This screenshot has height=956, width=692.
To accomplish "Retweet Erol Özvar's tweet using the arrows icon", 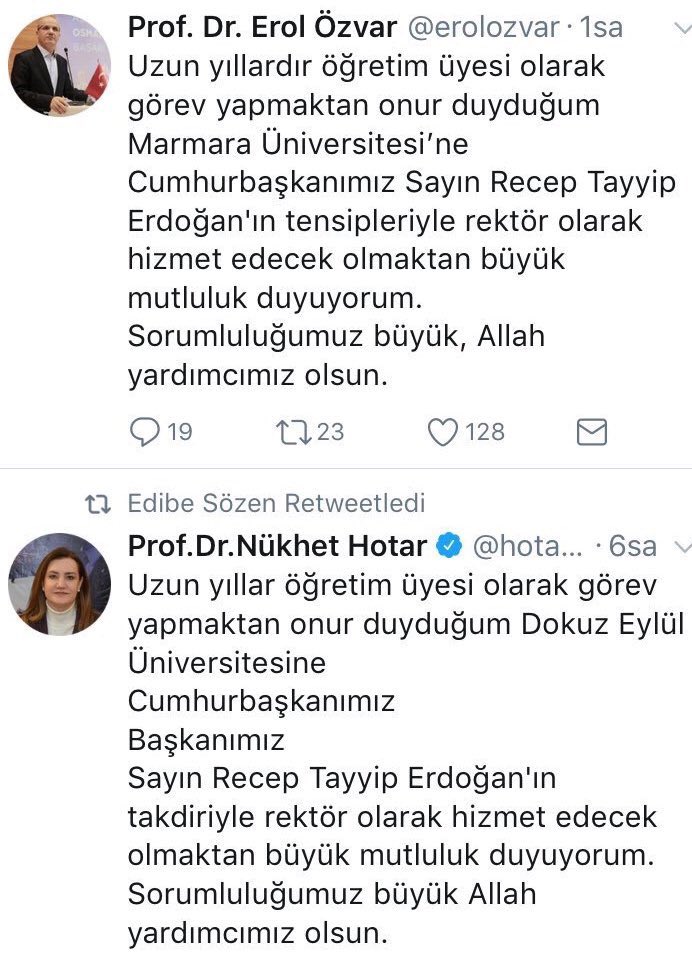I will pyautogui.click(x=291, y=431).
